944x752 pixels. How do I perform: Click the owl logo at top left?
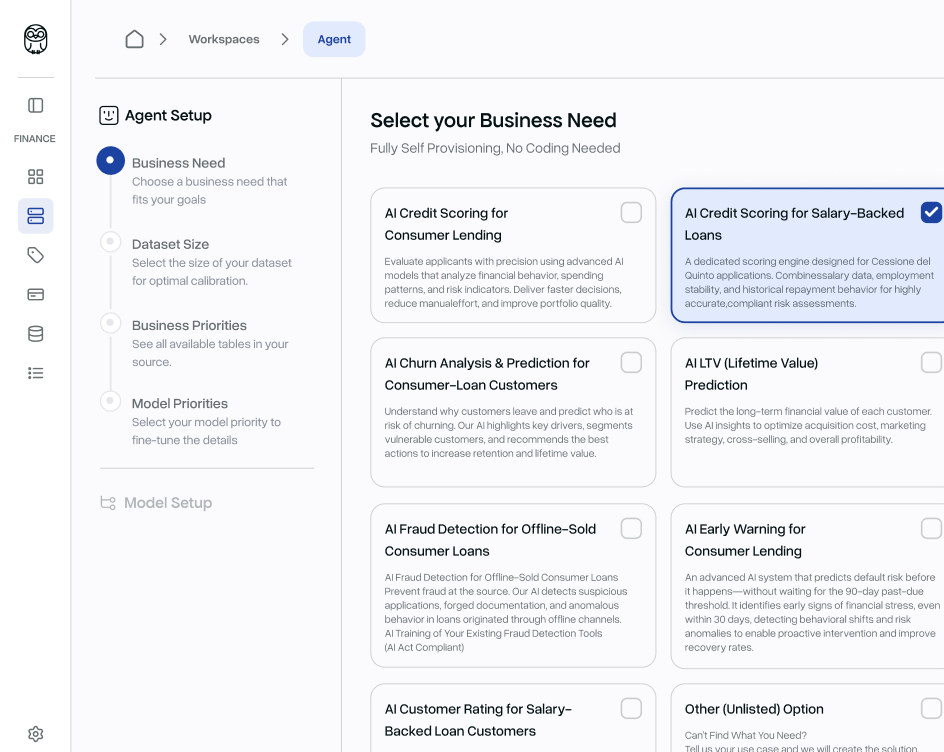click(34, 38)
